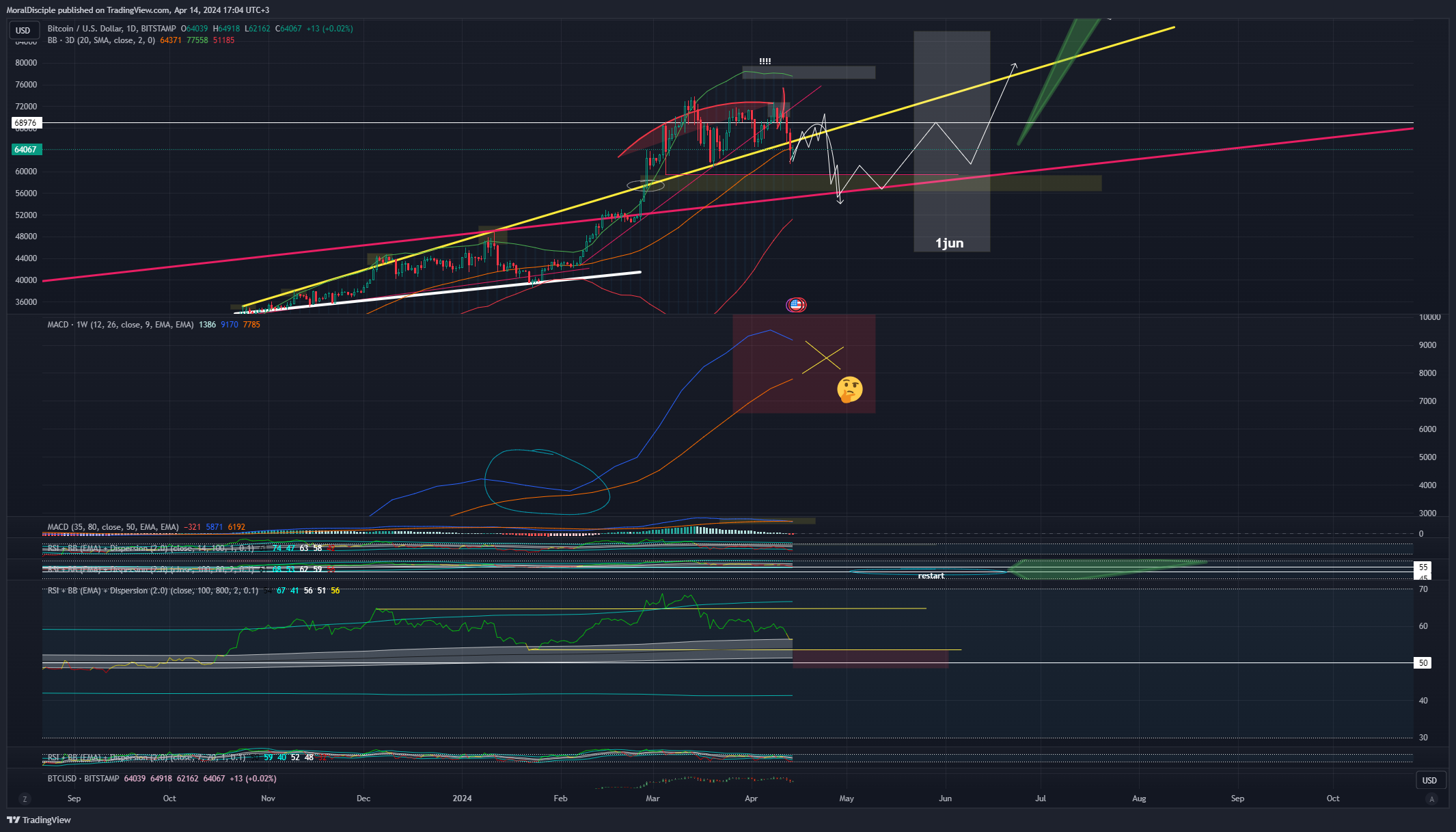Toggle the auto-scale 'A' icon bottom right
The width and height of the screenshot is (1456, 832).
[1432, 799]
